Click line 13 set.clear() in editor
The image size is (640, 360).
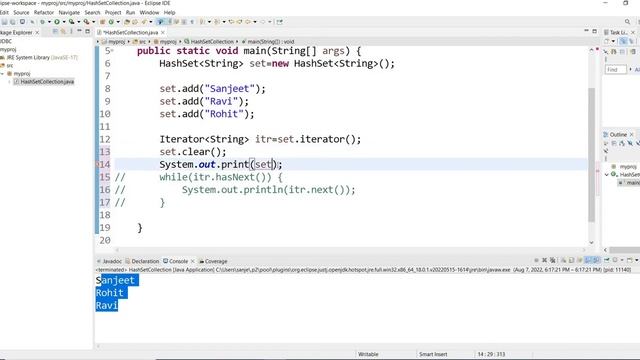193,152
